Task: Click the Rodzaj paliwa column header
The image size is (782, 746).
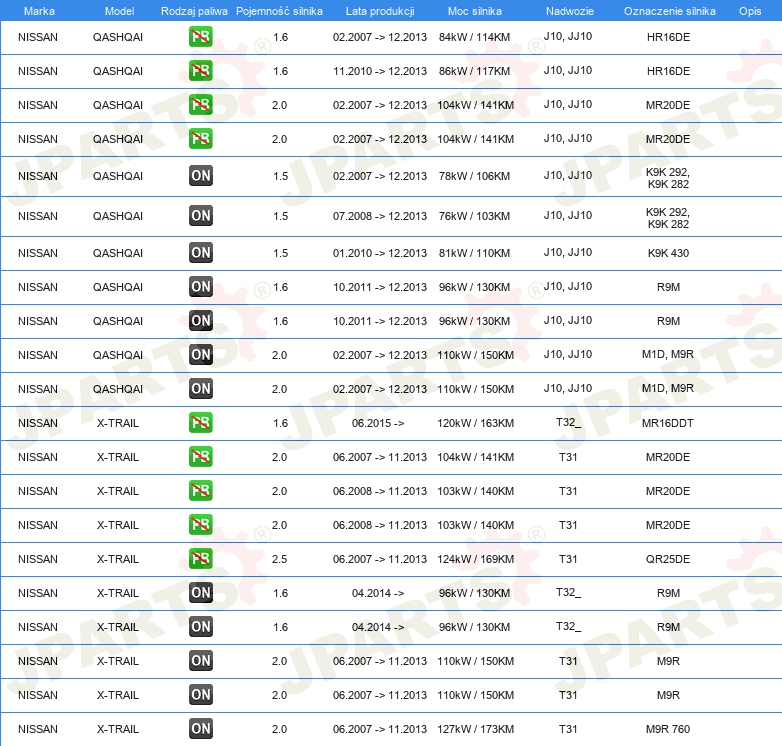Action: pos(194,11)
